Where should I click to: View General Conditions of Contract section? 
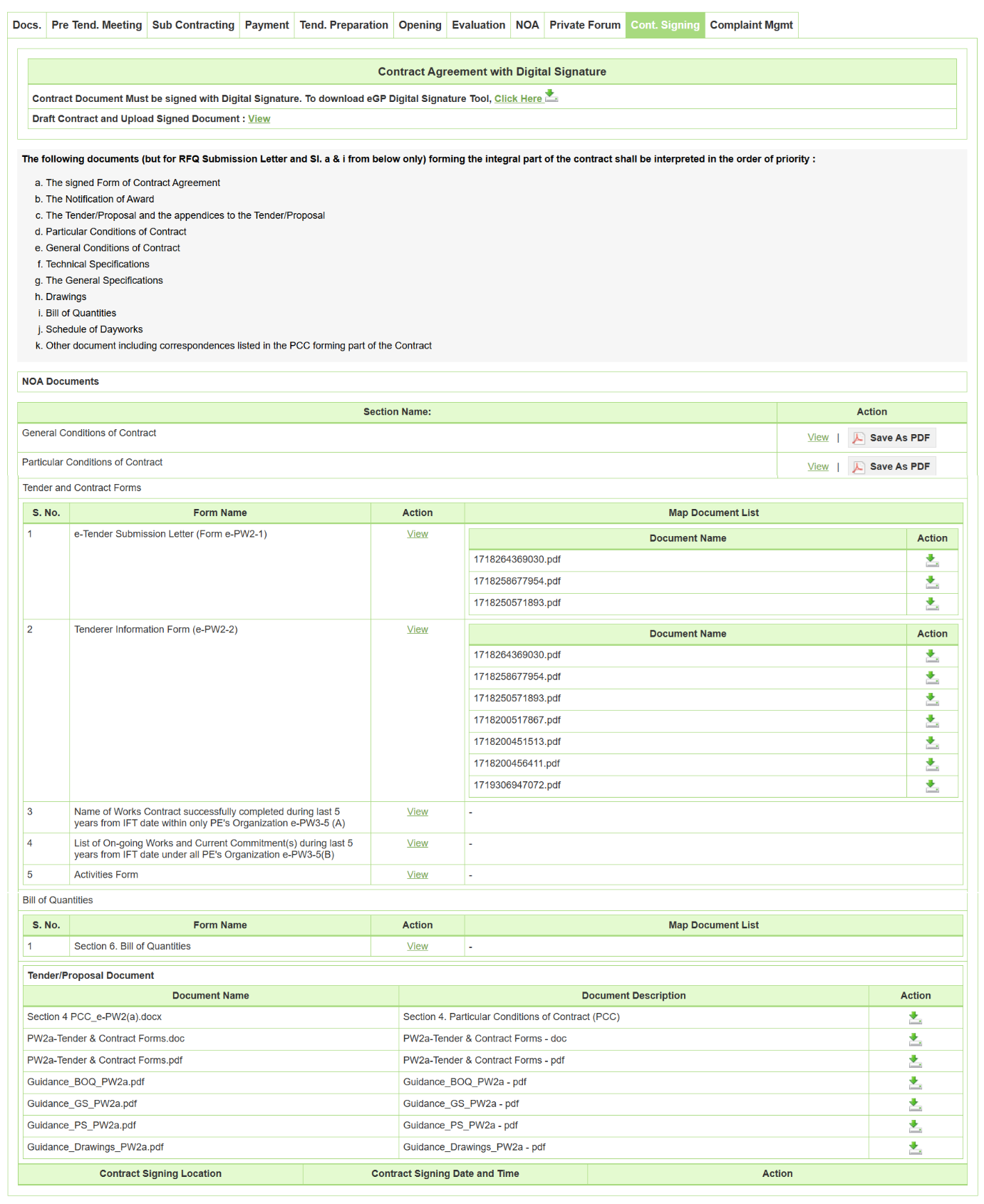(x=818, y=438)
